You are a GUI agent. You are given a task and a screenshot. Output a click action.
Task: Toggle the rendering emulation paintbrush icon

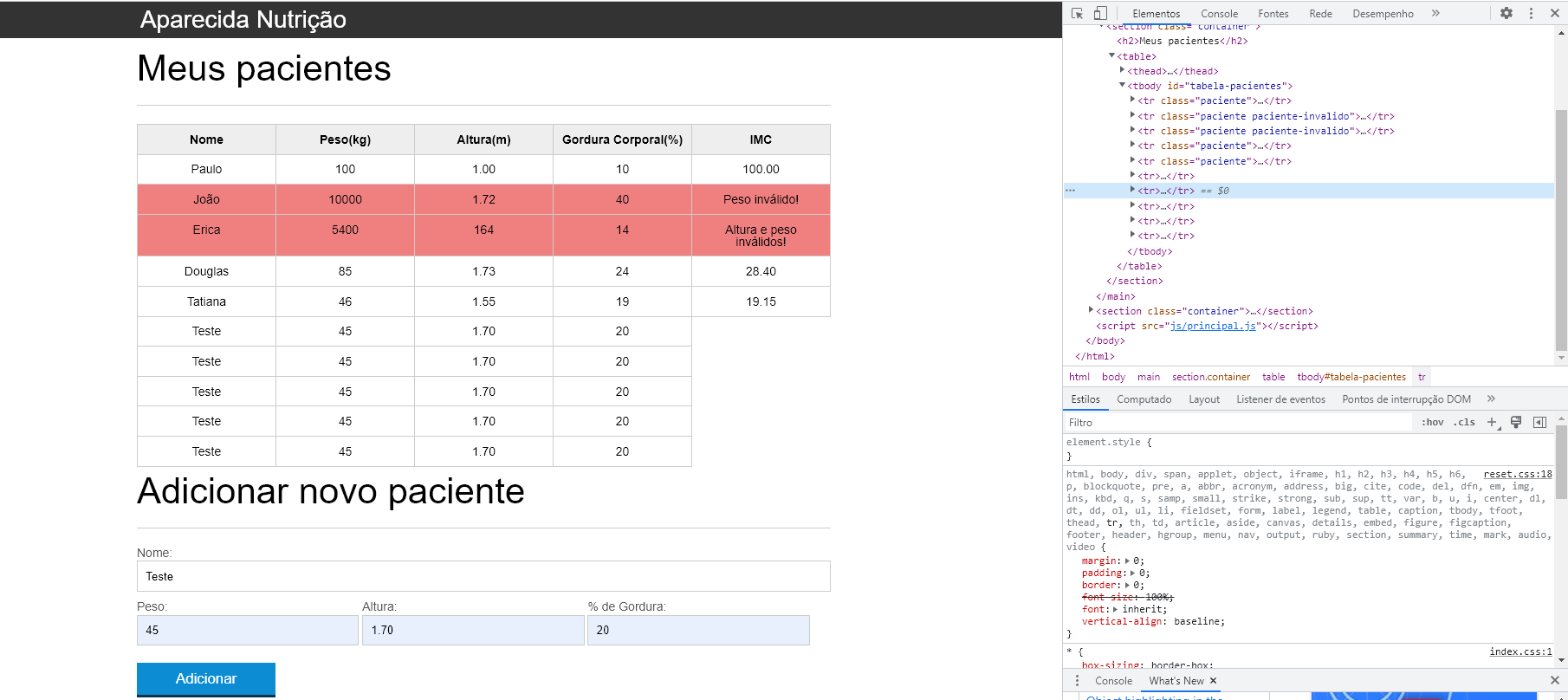[1516, 422]
